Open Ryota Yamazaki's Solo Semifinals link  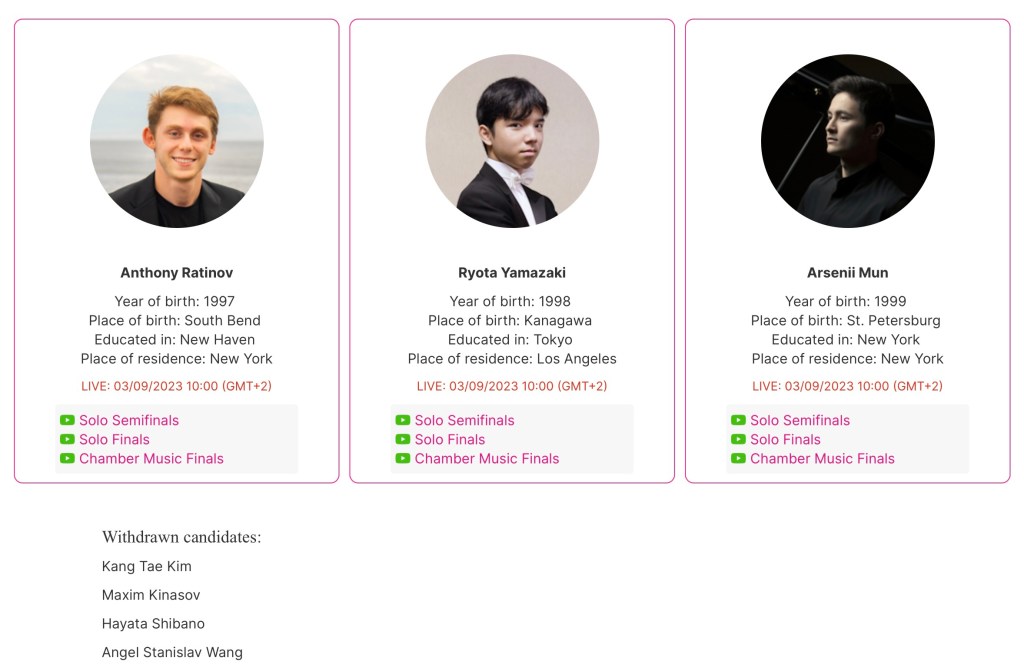465,421
